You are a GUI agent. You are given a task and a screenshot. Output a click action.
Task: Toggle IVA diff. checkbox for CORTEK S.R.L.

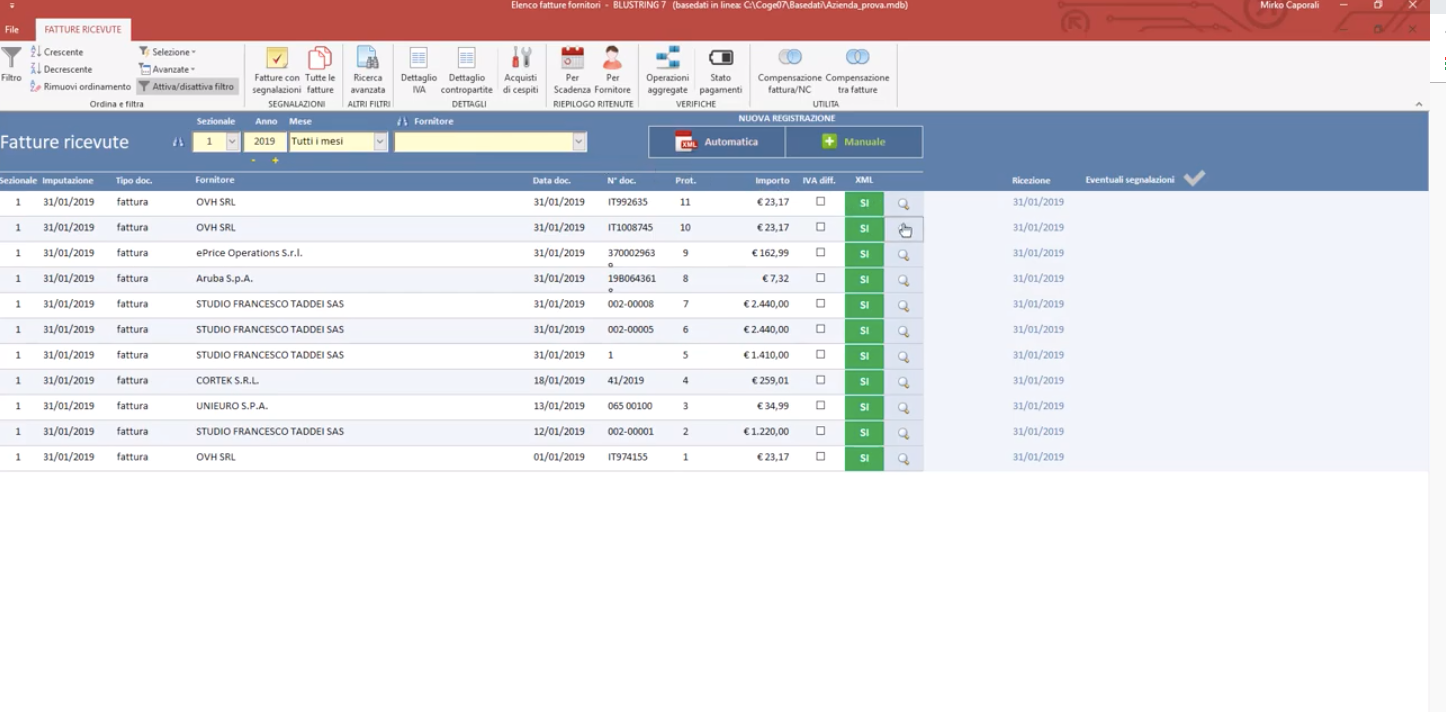821,380
